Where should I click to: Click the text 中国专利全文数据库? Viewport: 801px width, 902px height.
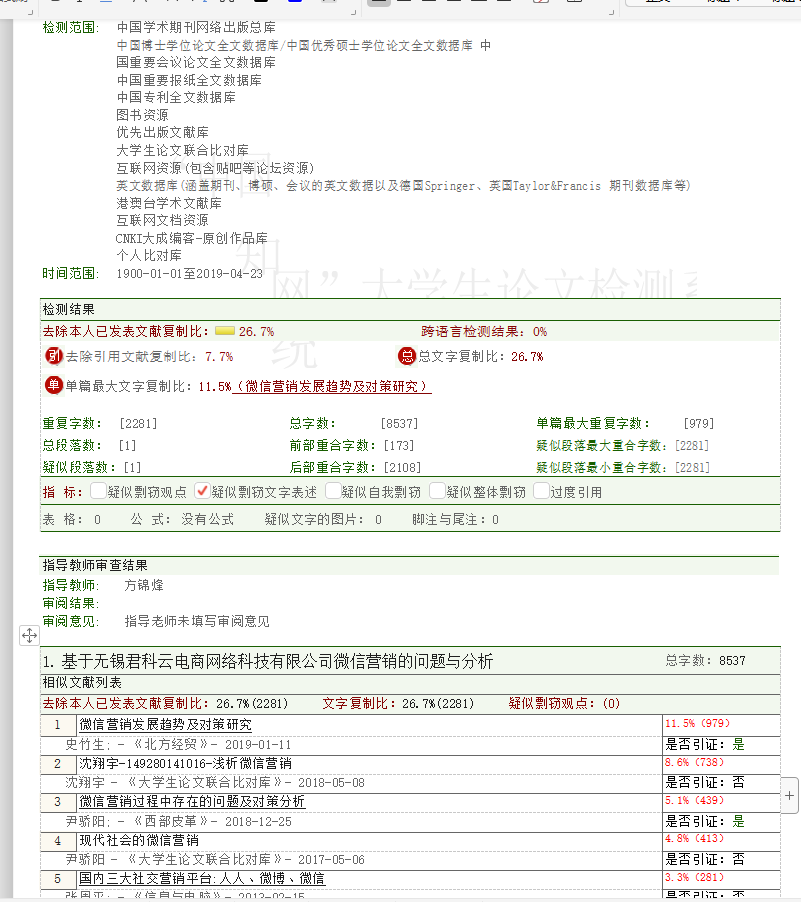[x=176, y=97]
